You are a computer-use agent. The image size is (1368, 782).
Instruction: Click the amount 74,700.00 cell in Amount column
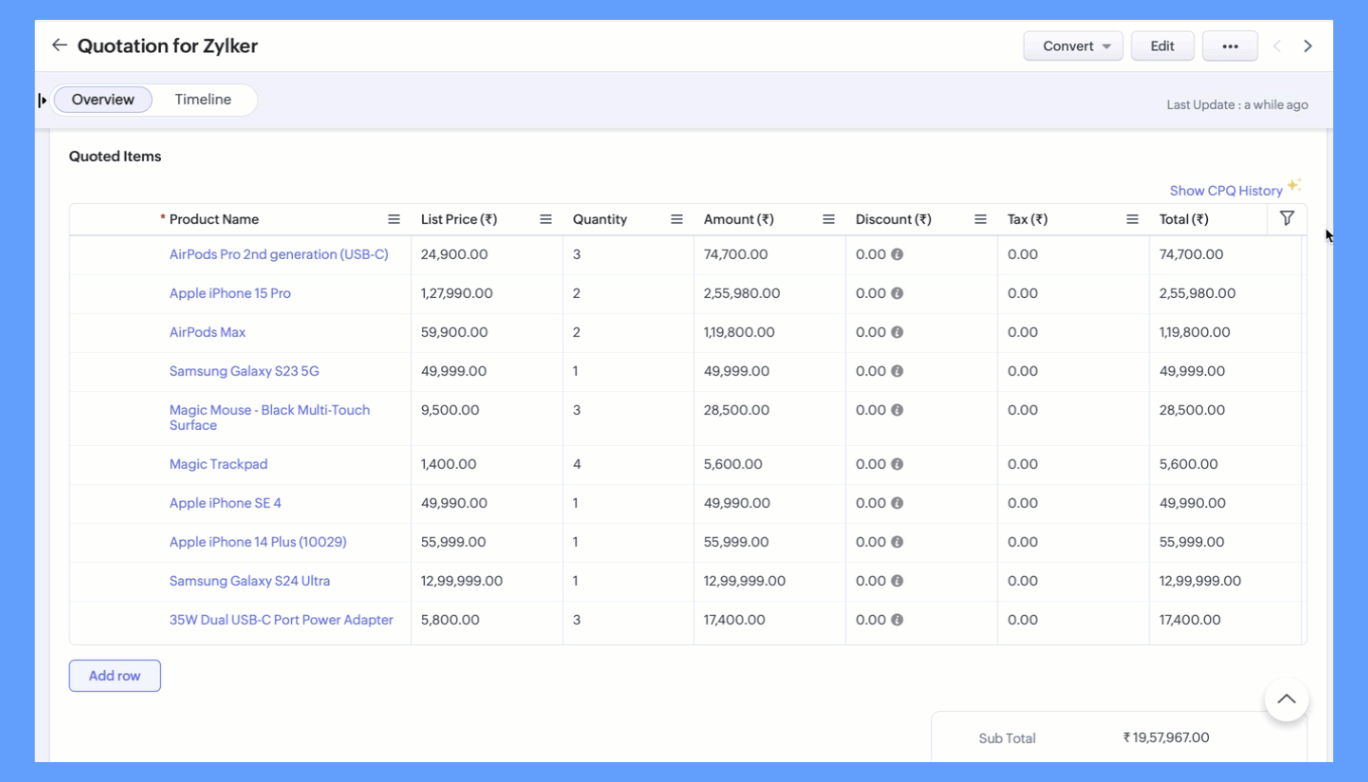pos(736,254)
